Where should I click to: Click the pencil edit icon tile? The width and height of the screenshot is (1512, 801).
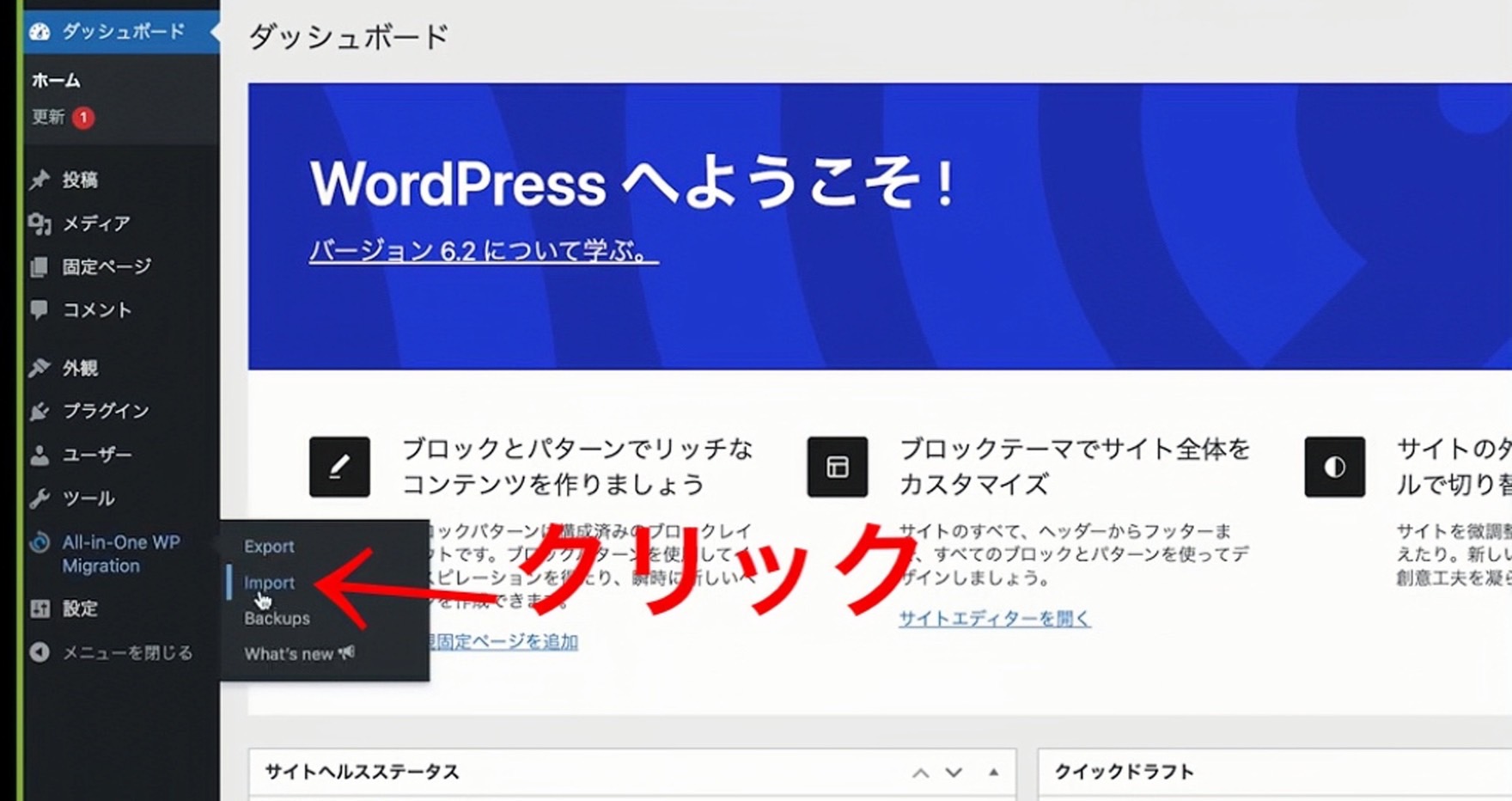tap(339, 467)
